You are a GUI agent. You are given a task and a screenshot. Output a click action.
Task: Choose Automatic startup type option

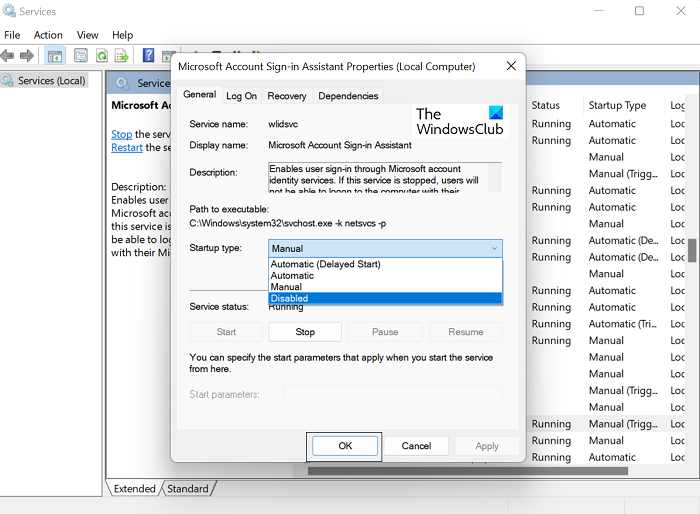[385, 276]
